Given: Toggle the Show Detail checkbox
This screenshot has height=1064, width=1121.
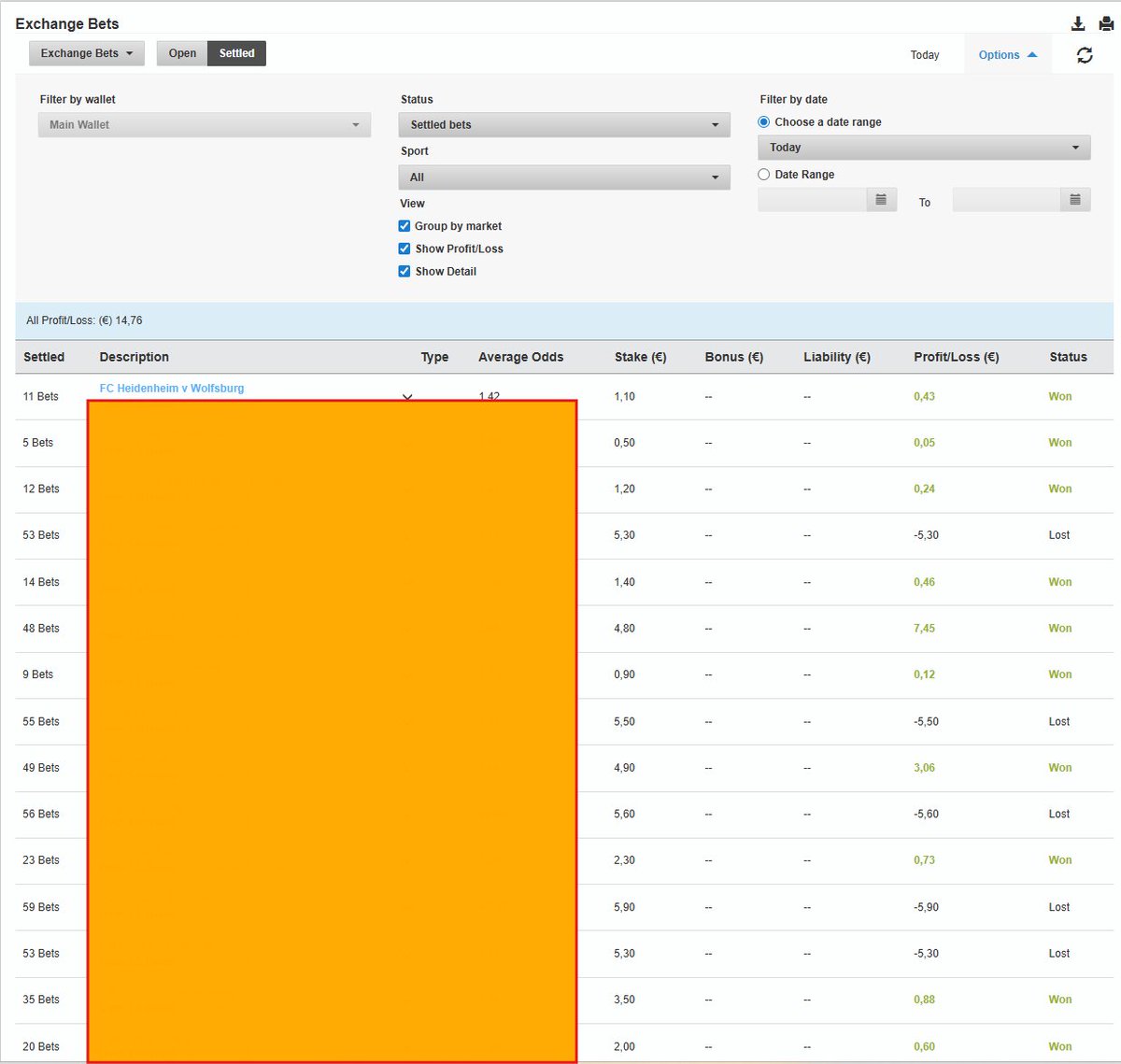Looking at the screenshot, I should [x=404, y=271].
